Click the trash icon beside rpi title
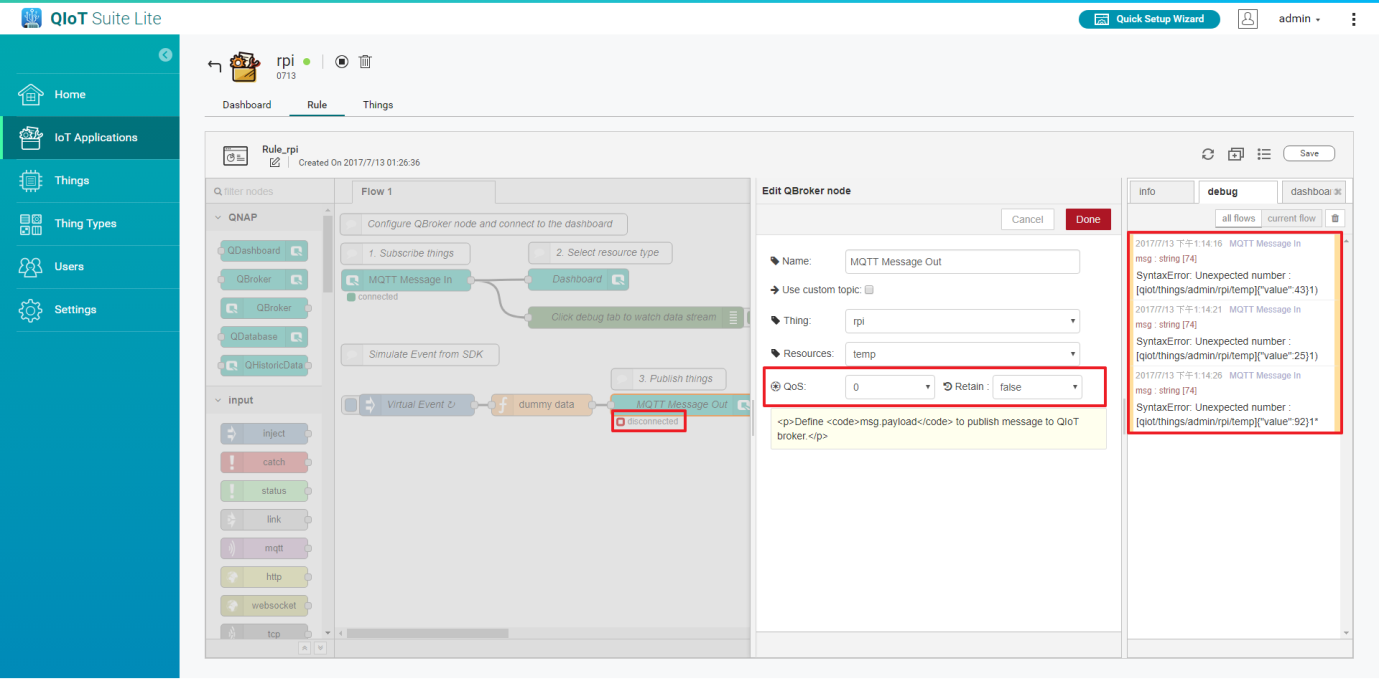This screenshot has height=681, width=1379. click(365, 62)
